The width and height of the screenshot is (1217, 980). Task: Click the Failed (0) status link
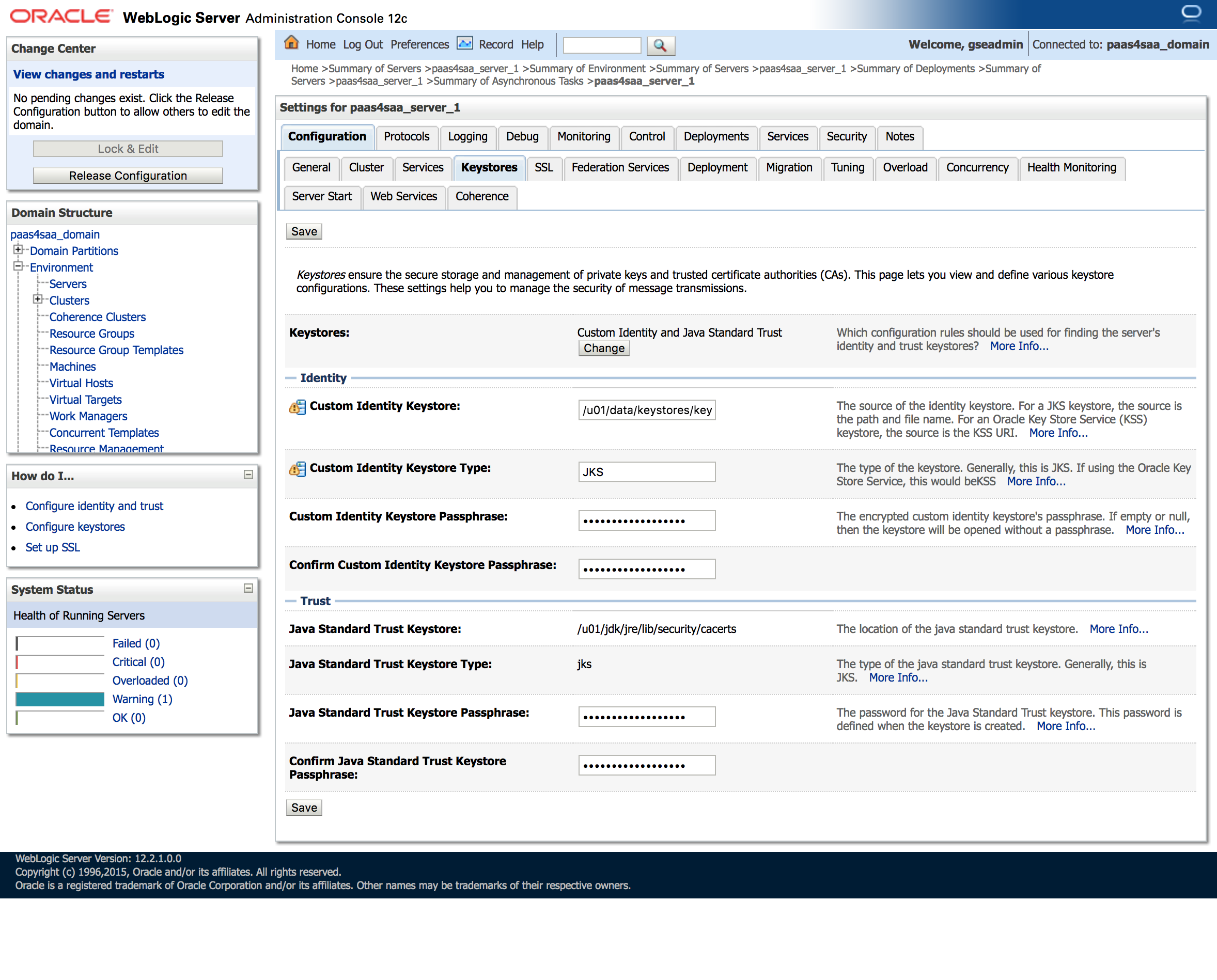point(136,643)
